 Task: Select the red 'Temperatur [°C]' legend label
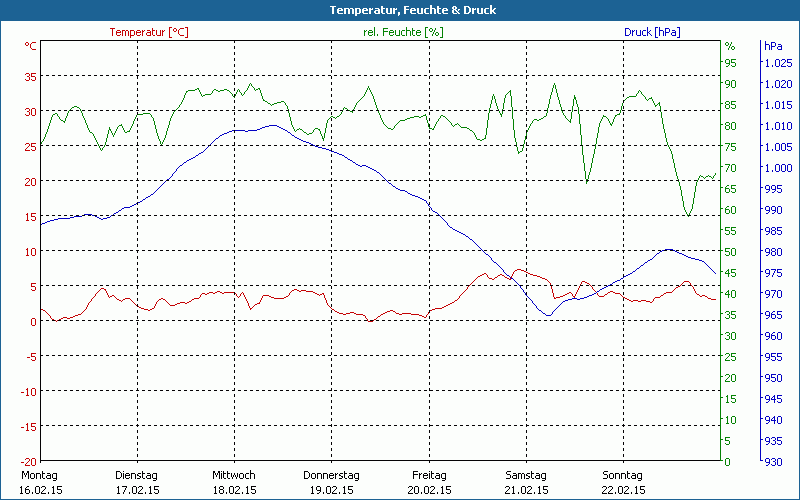pyautogui.click(x=149, y=32)
